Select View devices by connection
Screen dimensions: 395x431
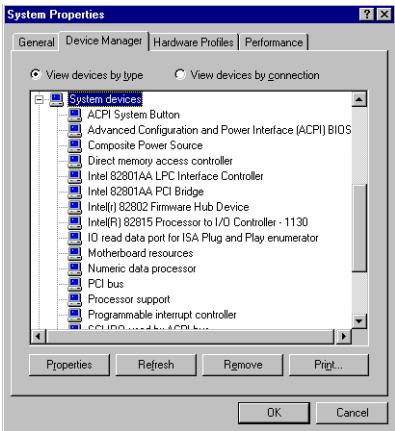click(247, 75)
